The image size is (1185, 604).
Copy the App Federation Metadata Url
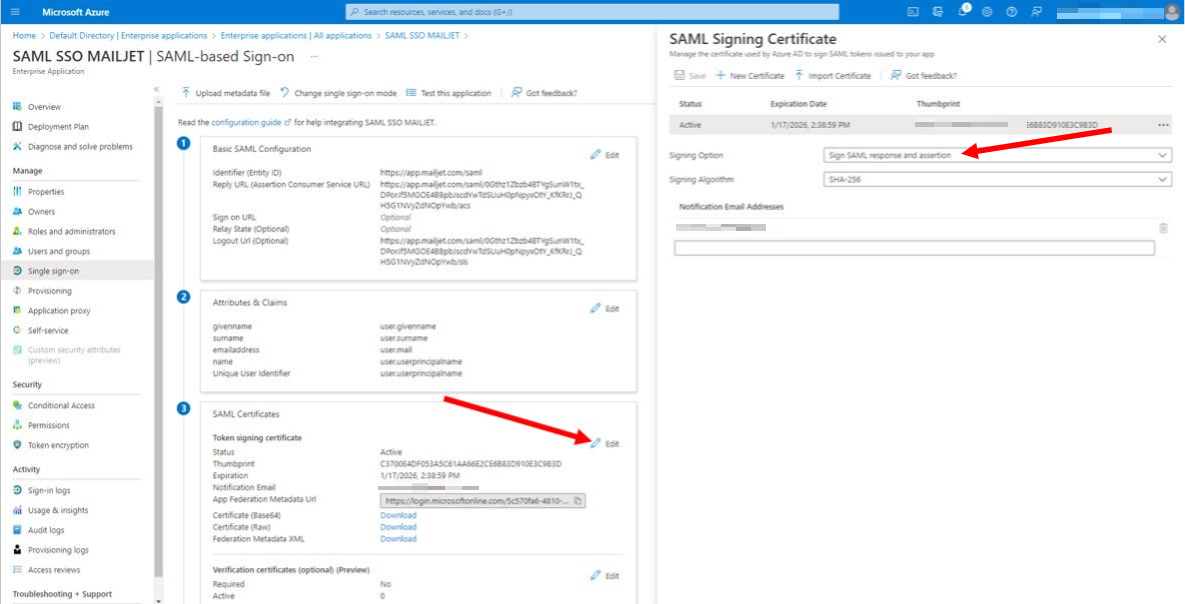pos(577,500)
